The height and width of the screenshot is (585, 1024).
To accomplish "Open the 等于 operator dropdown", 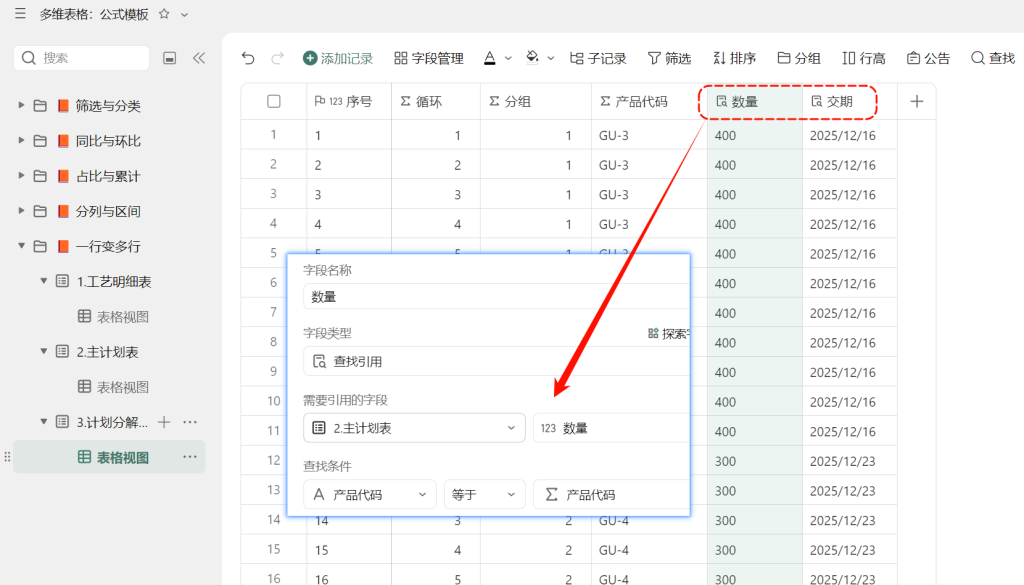I will tap(484, 494).
